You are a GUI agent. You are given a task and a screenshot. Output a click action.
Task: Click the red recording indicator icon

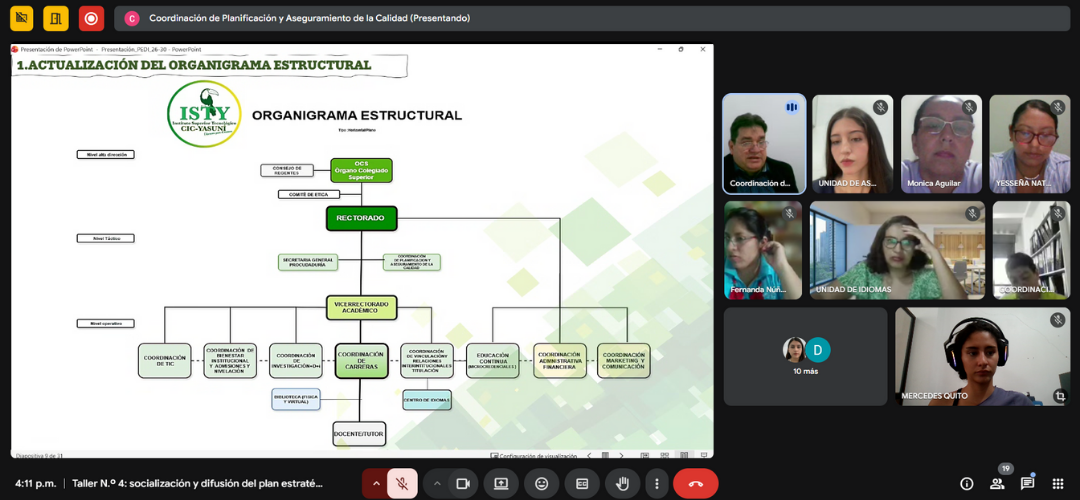pos(92,18)
